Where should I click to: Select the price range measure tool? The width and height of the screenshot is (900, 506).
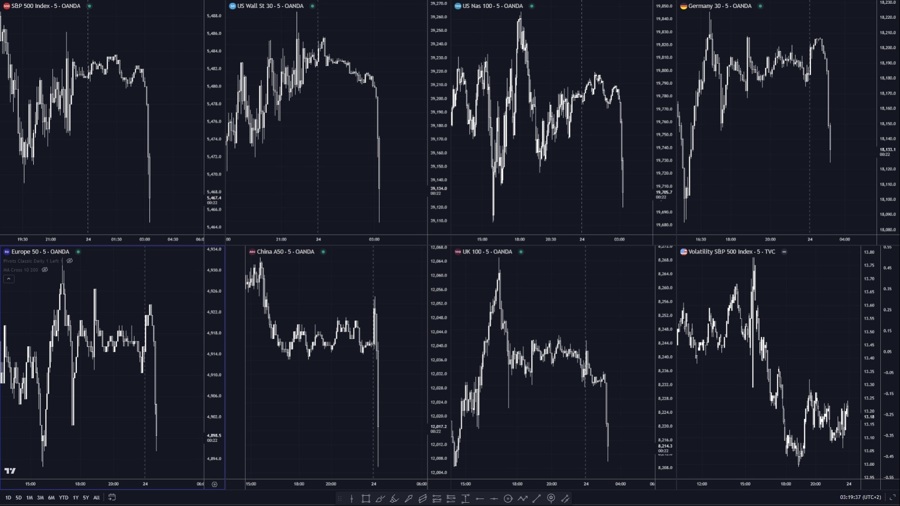tap(465, 499)
